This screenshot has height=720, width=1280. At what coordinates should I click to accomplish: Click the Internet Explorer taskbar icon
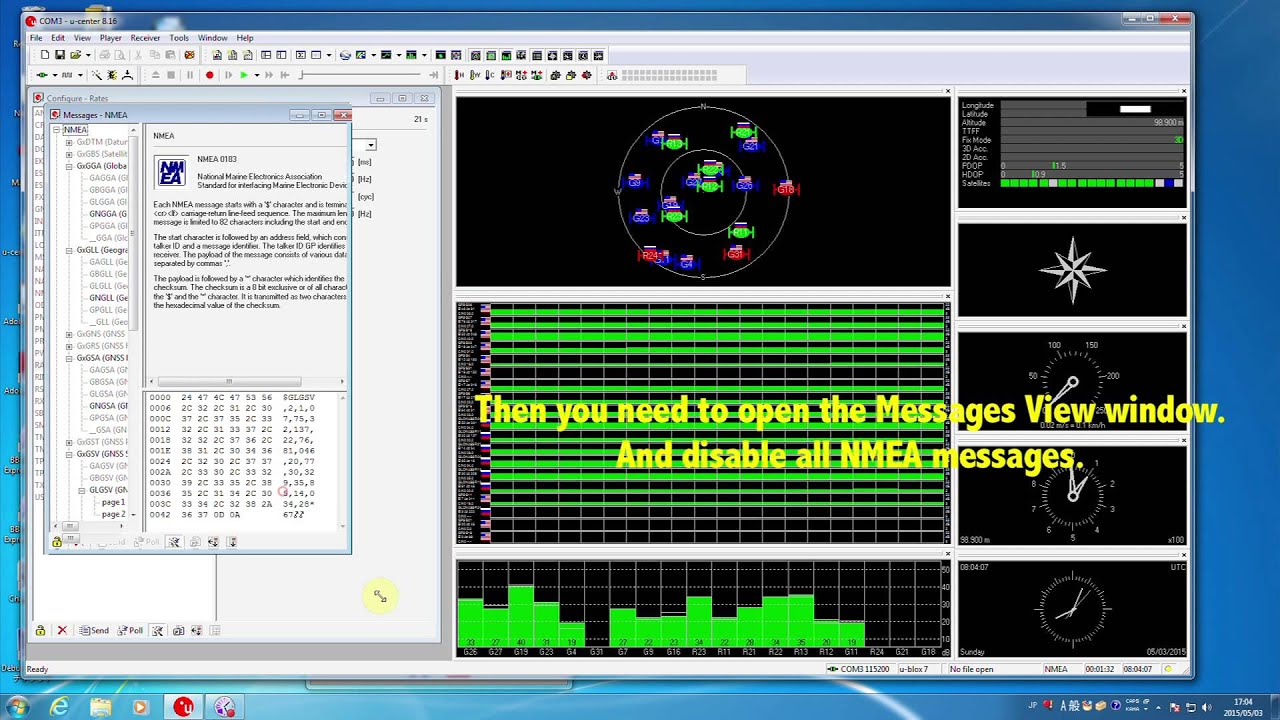coord(60,707)
